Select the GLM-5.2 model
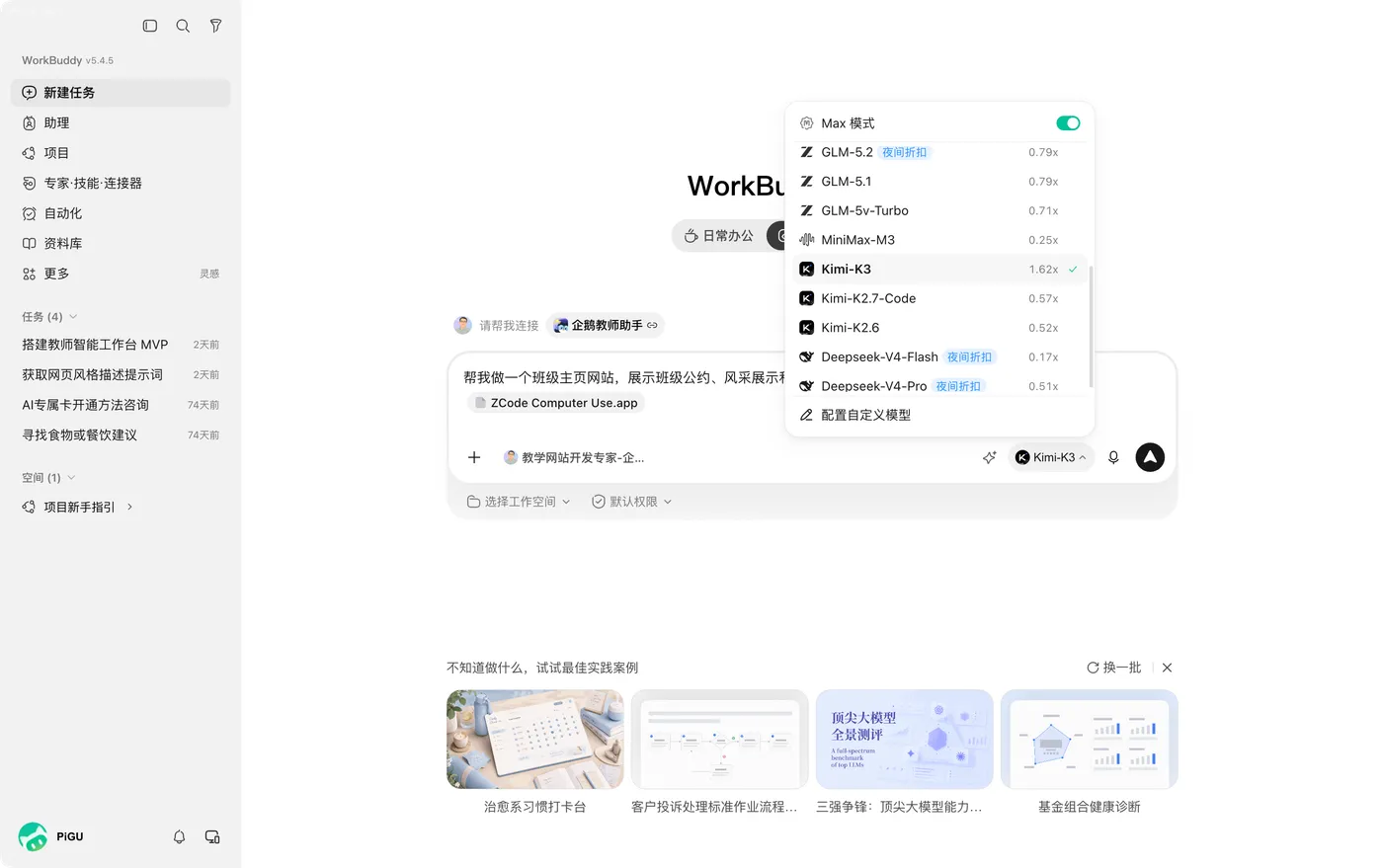Image resolution: width=1383 pixels, height=868 pixels. [939, 152]
